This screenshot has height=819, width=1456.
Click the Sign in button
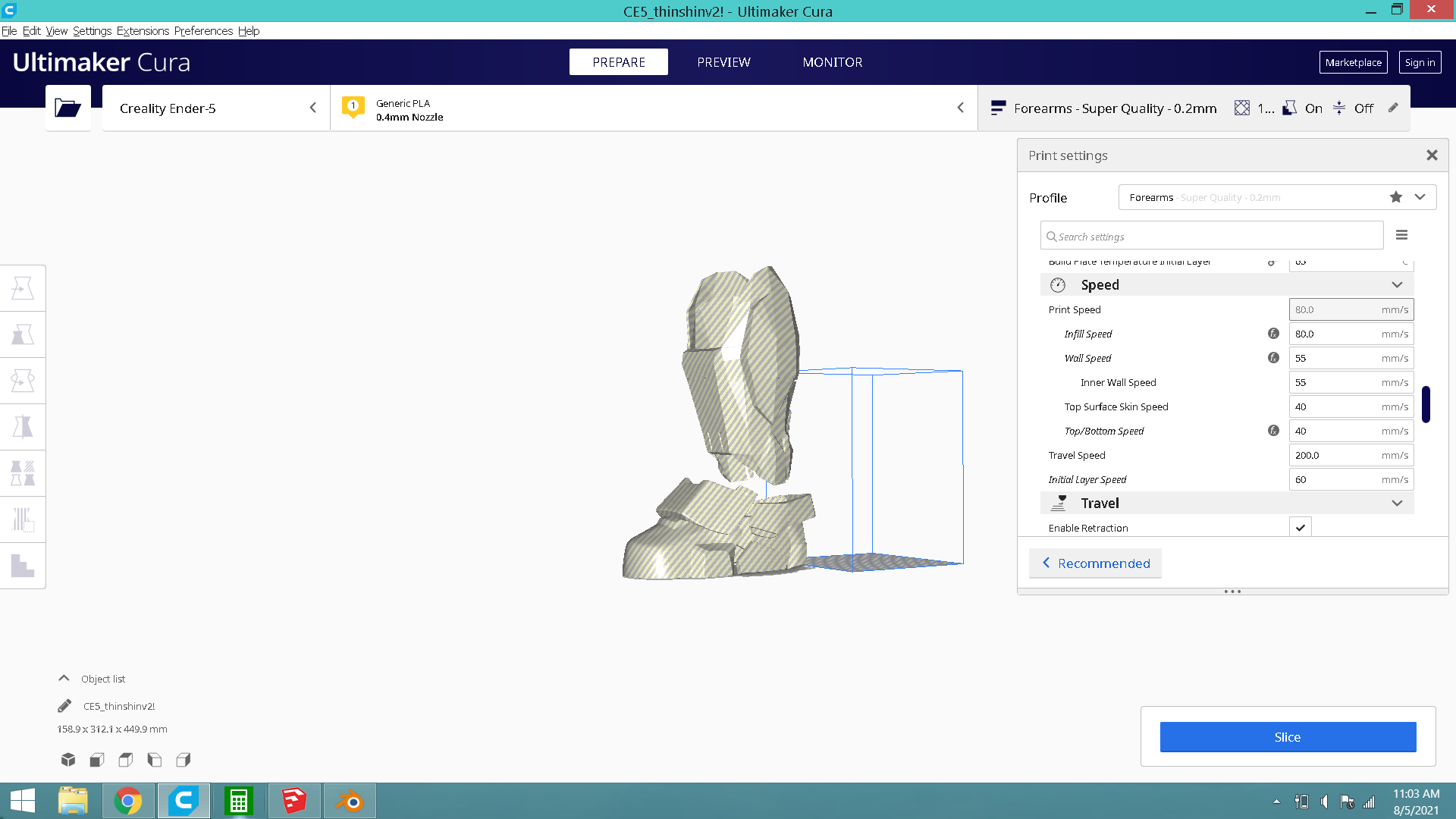coord(1420,62)
